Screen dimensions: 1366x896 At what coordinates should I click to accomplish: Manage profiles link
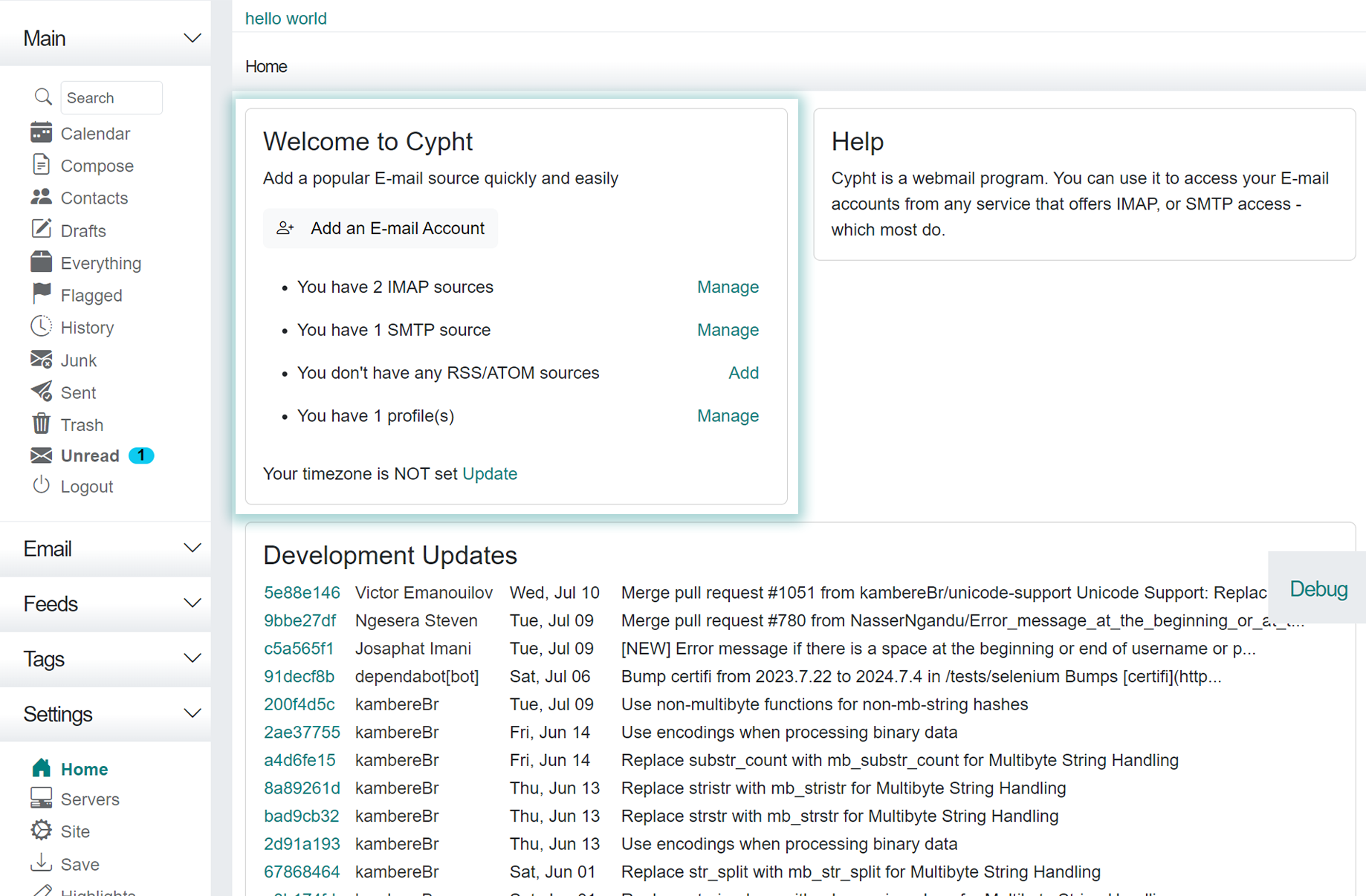click(728, 416)
